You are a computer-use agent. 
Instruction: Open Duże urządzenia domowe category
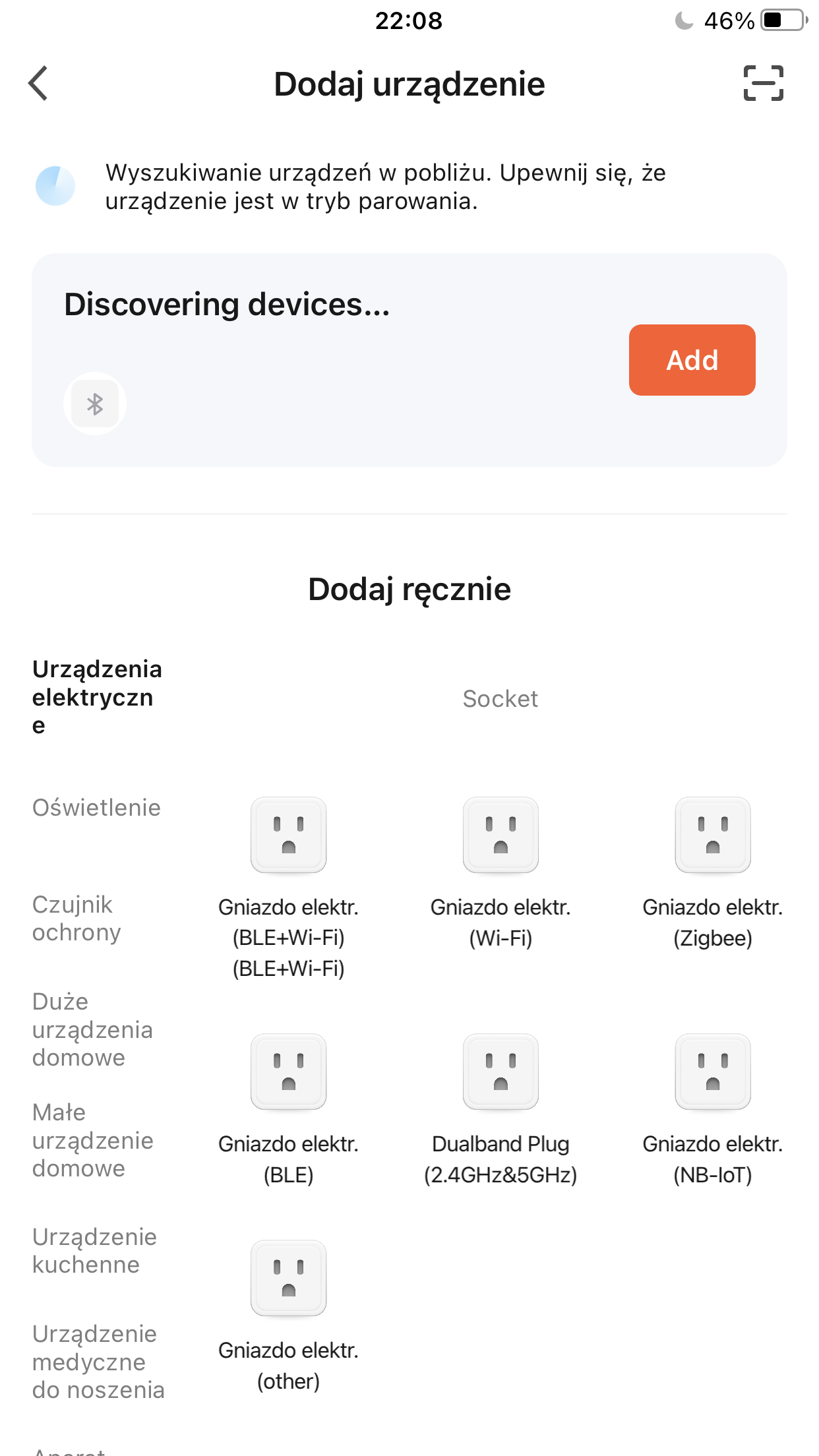click(92, 1029)
